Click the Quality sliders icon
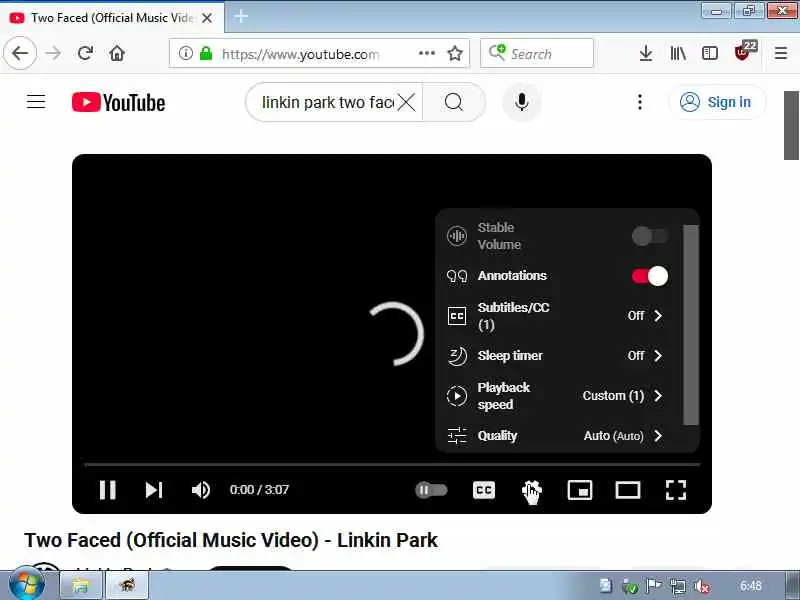 click(457, 436)
